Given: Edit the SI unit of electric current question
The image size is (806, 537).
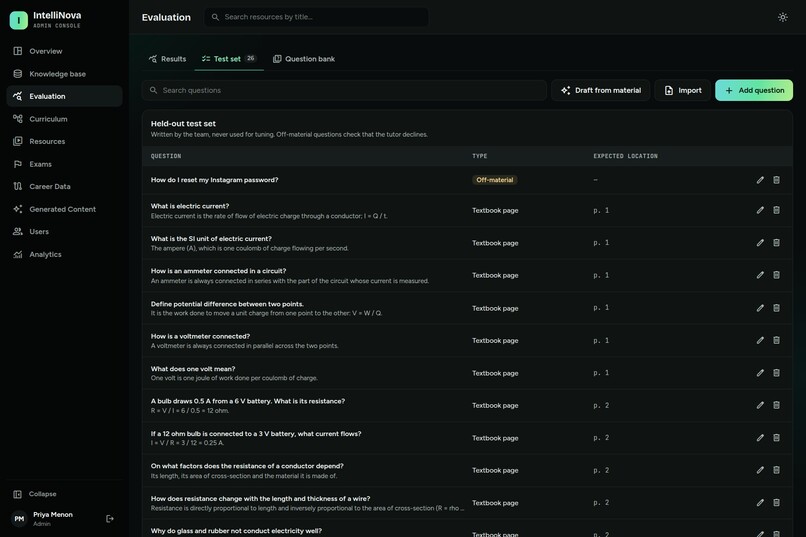Looking at the screenshot, I should pos(760,243).
